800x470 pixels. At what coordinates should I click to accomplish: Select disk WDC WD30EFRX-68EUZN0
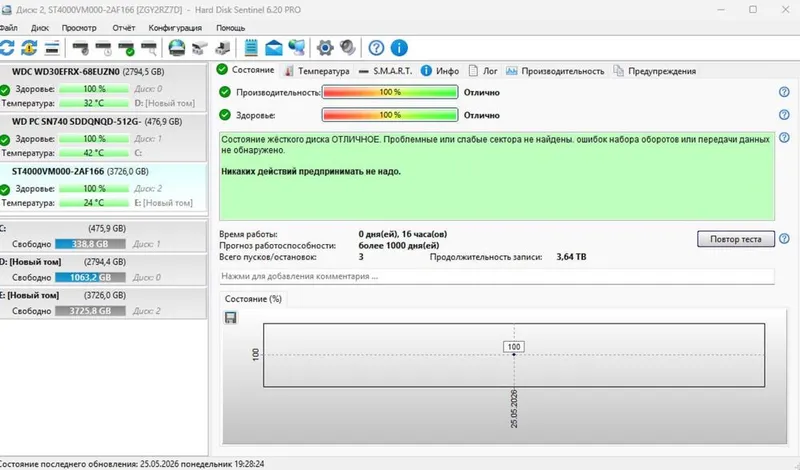pyautogui.click(x=103, y=87)
